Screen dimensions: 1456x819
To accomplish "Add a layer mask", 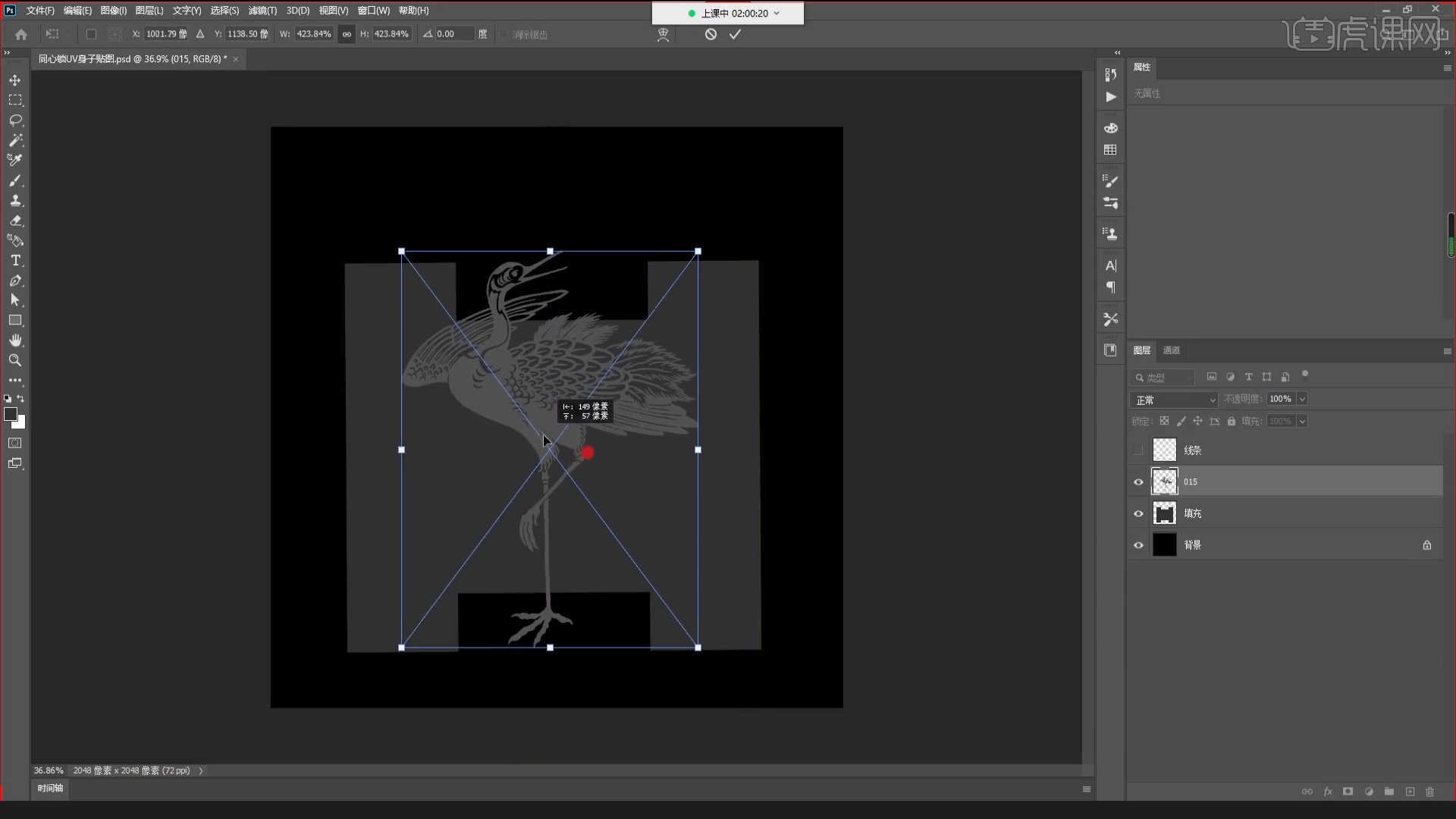I will click(x=1348, y=791).
